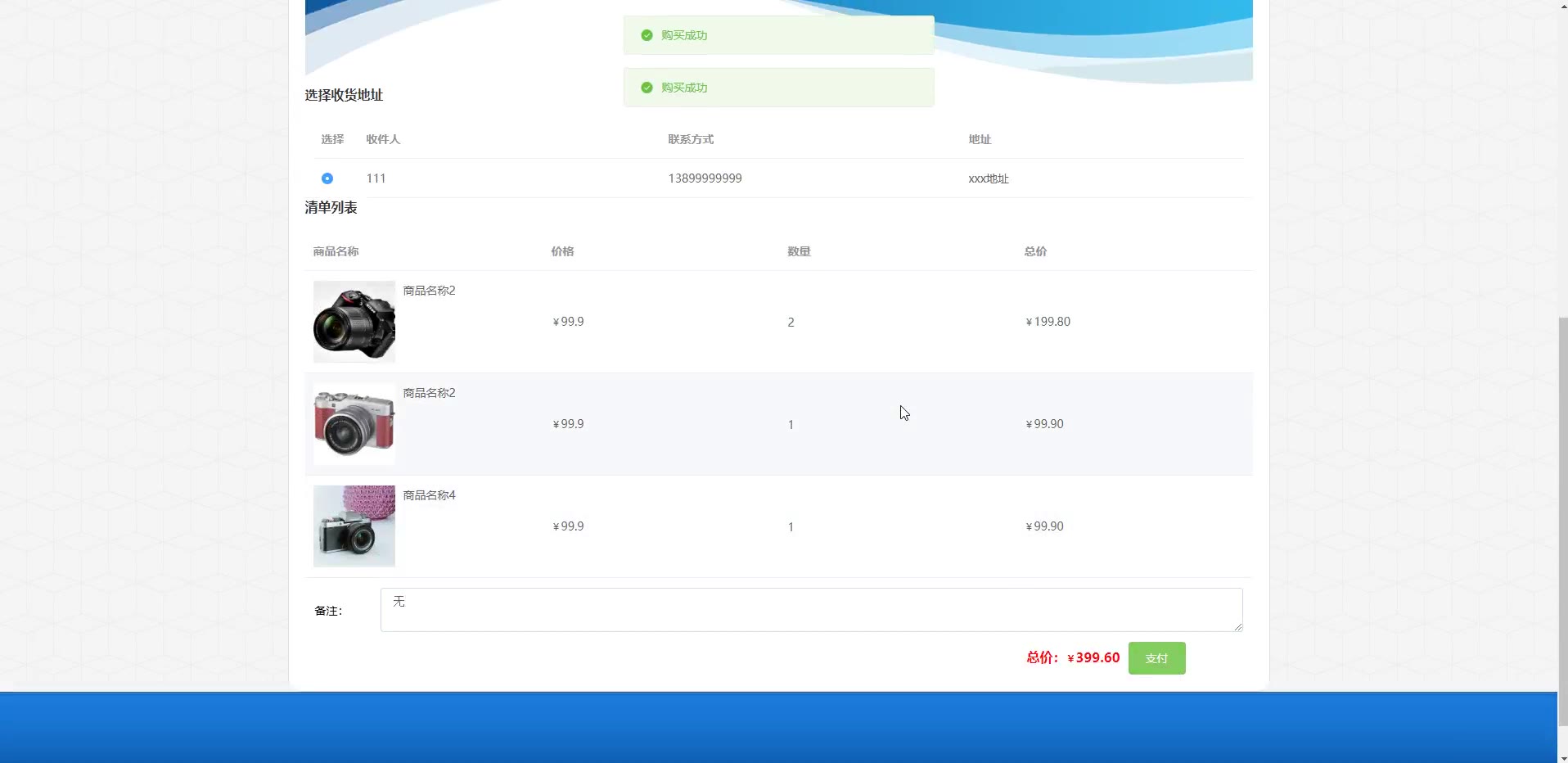The image size is (1568, 763).
Task: Click quantity 2 in the first product row
Action: (x=791, y=323)
